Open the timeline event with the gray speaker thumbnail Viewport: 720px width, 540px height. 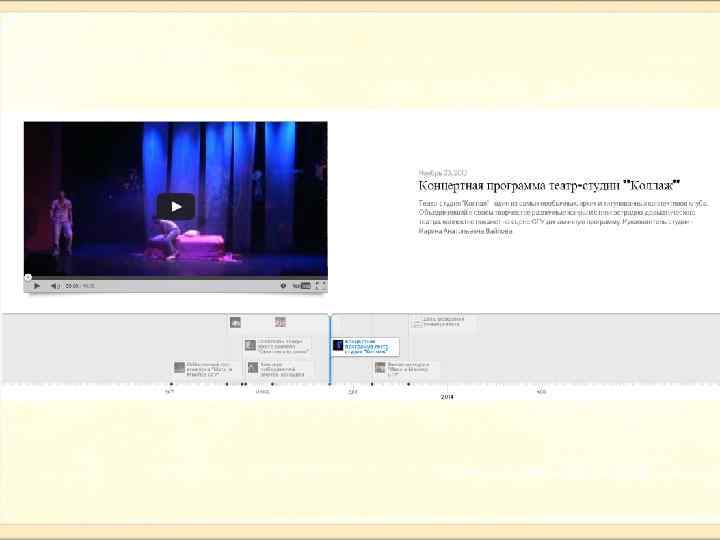point(235,323)
